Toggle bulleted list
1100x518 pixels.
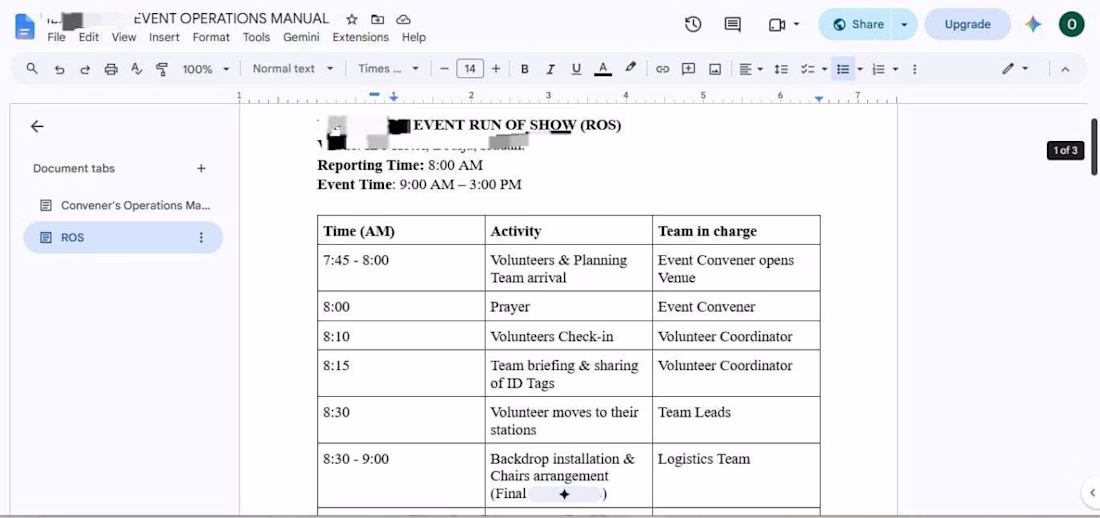tap(843, 69)
